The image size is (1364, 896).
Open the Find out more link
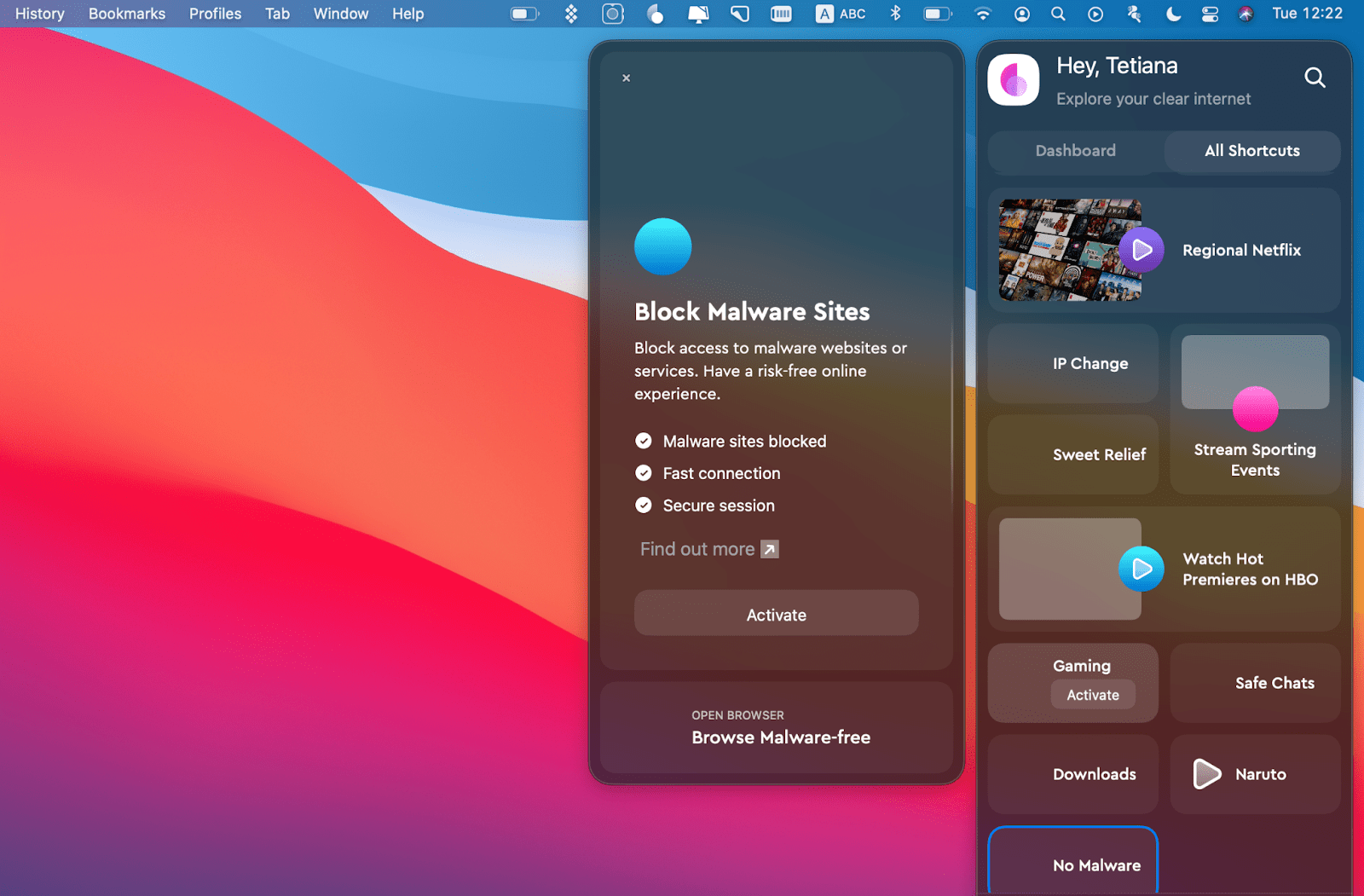pos(709,549)
